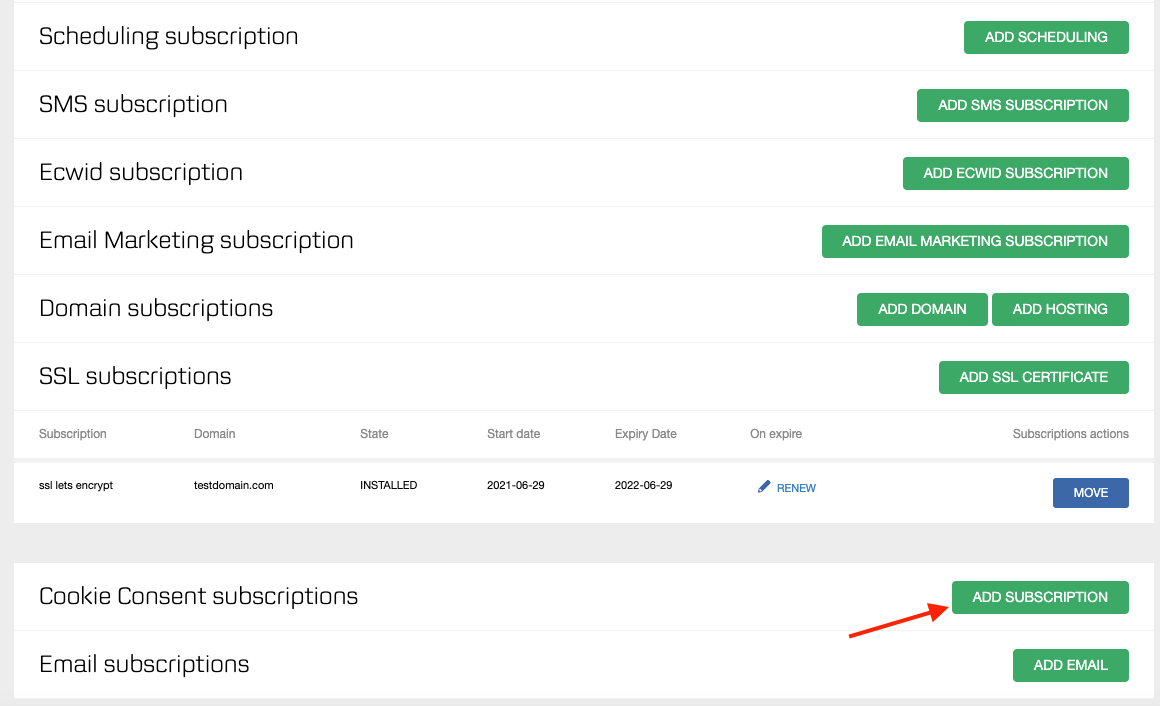Click the pencil icon beside Renew
The image size is (1160, 706).
[x=764, y=486]
